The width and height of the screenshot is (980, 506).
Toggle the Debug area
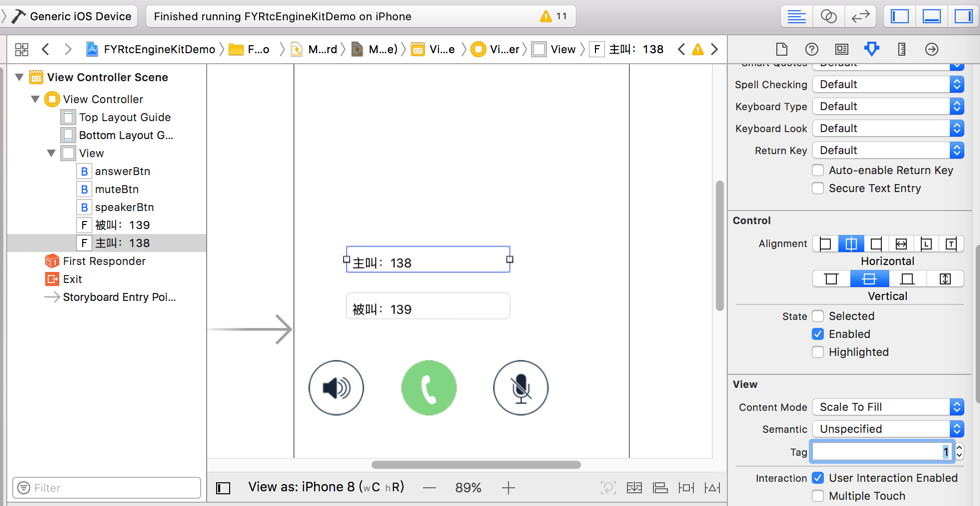click(932, 16)
